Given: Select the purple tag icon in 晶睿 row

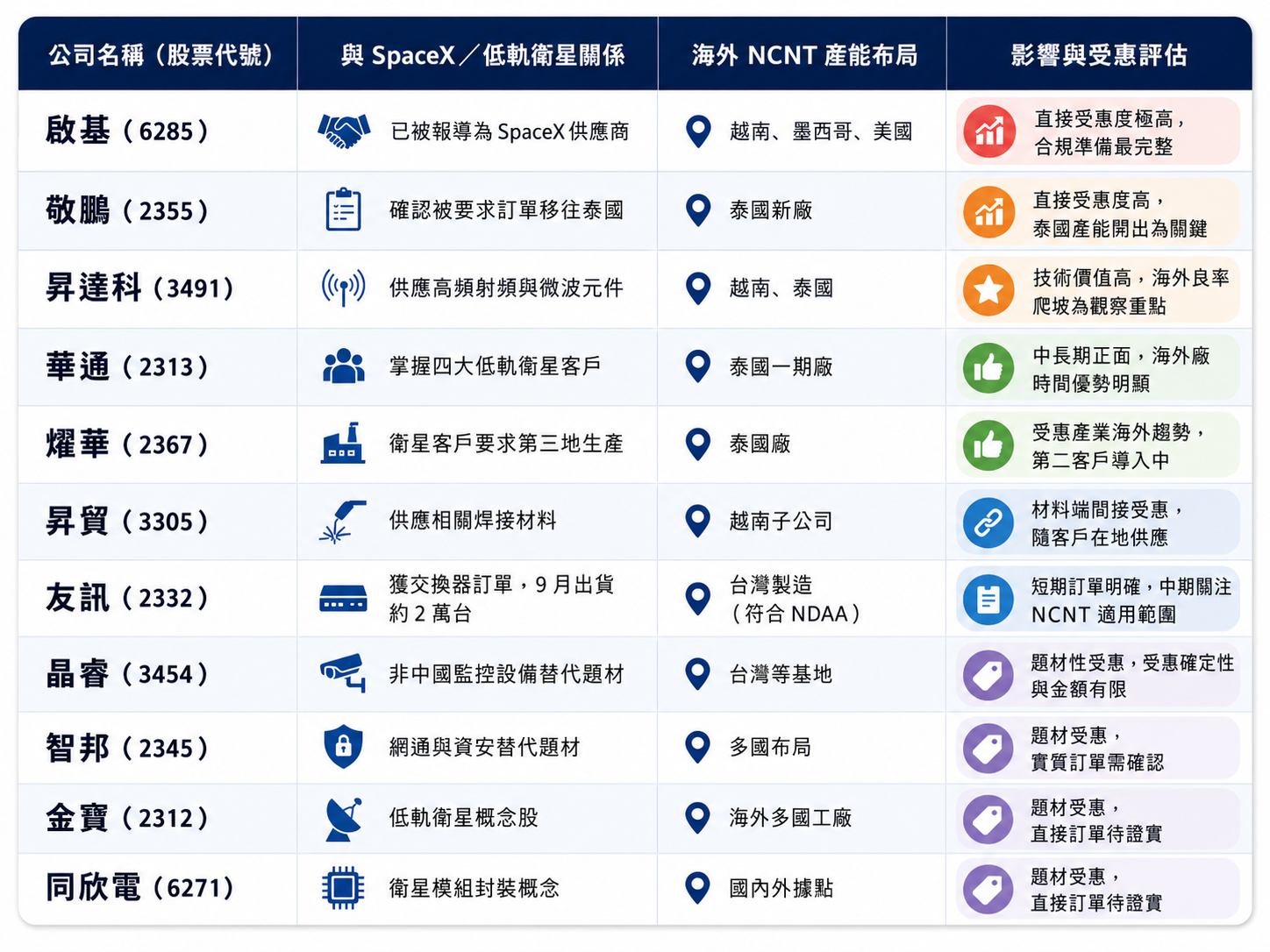Looking at the screenshot, I should [988, 676].
